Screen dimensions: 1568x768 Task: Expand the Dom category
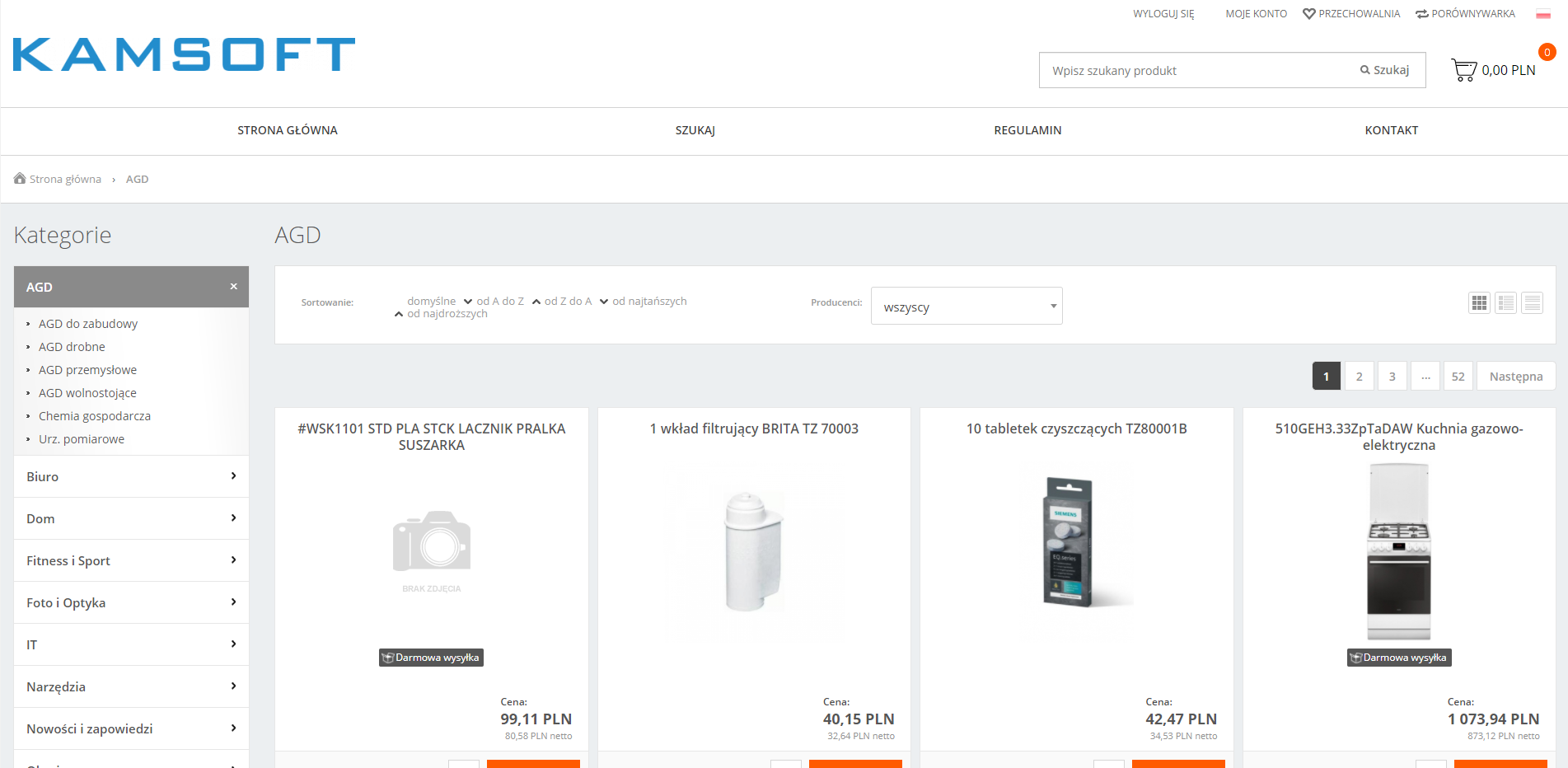(x=132, y=518)
